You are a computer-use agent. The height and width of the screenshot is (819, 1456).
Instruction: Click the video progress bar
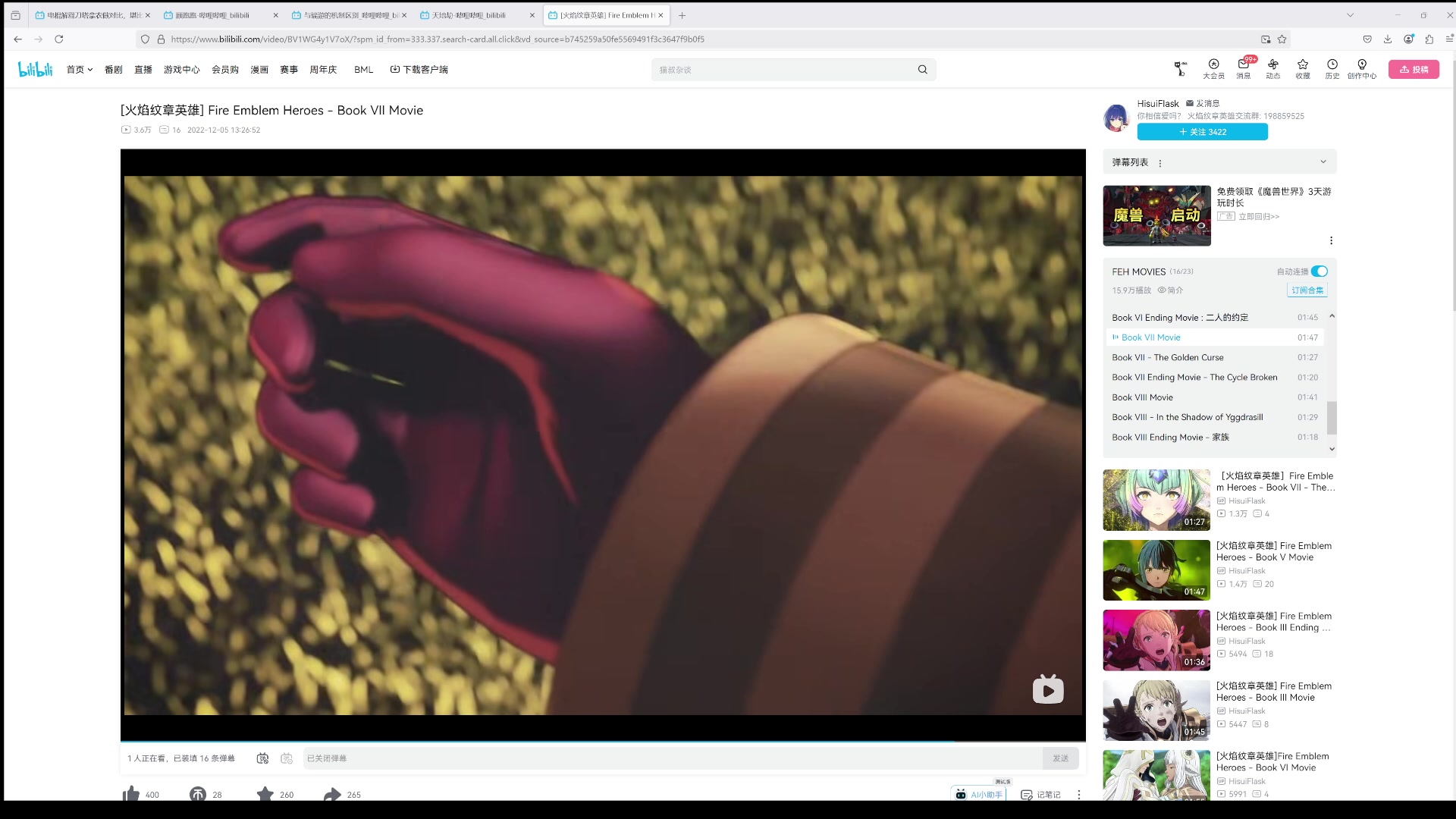point(603,741)
